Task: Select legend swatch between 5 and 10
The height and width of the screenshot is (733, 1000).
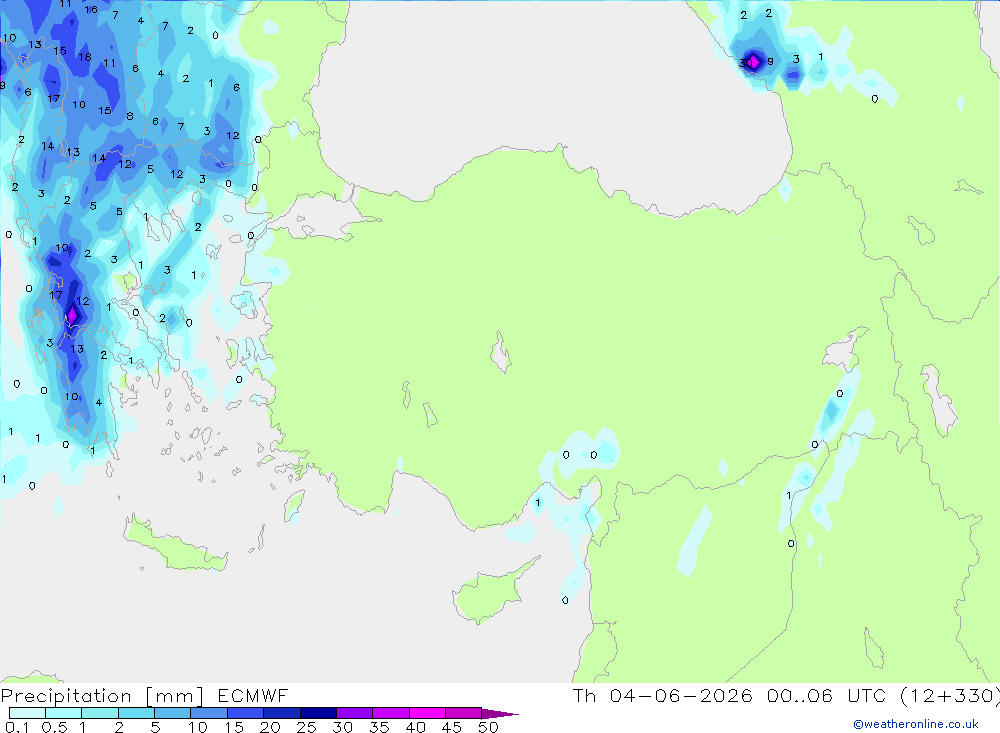Action: pos(172,713)
